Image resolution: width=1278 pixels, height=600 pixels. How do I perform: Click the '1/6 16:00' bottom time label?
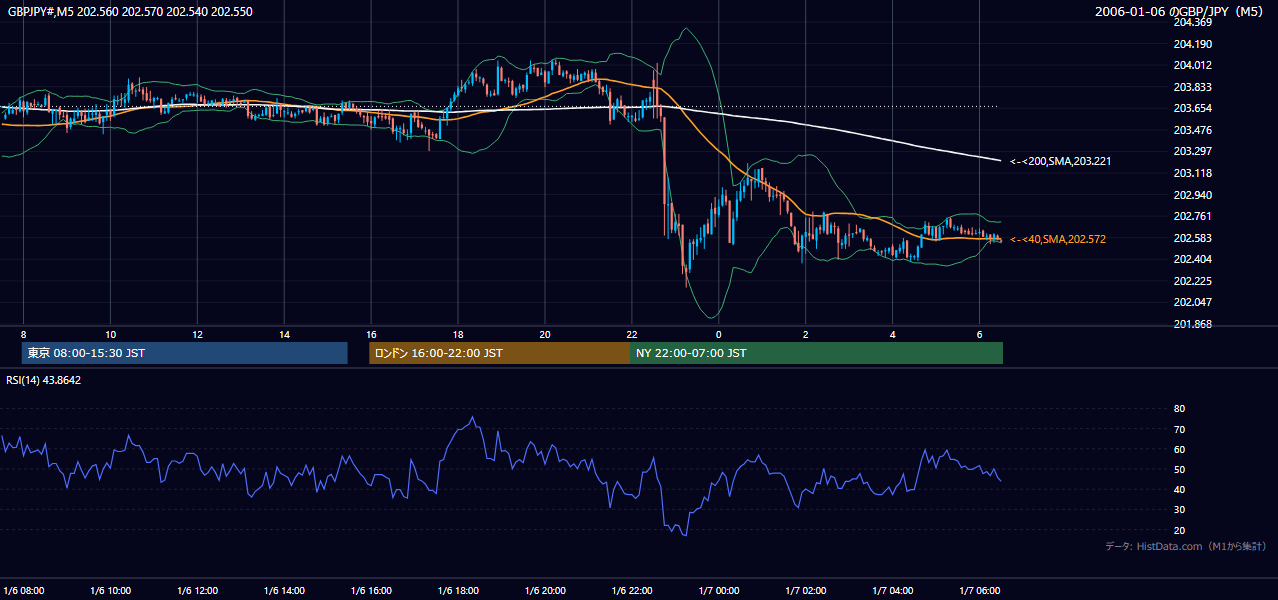click(371, 590)
